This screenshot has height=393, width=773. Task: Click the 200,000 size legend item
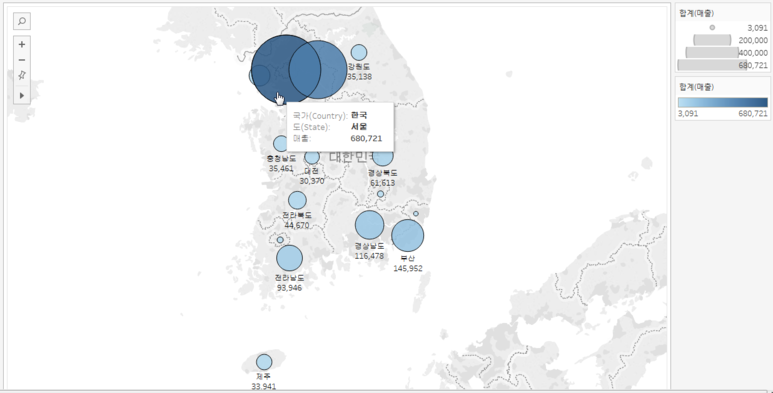coord(722,40)
